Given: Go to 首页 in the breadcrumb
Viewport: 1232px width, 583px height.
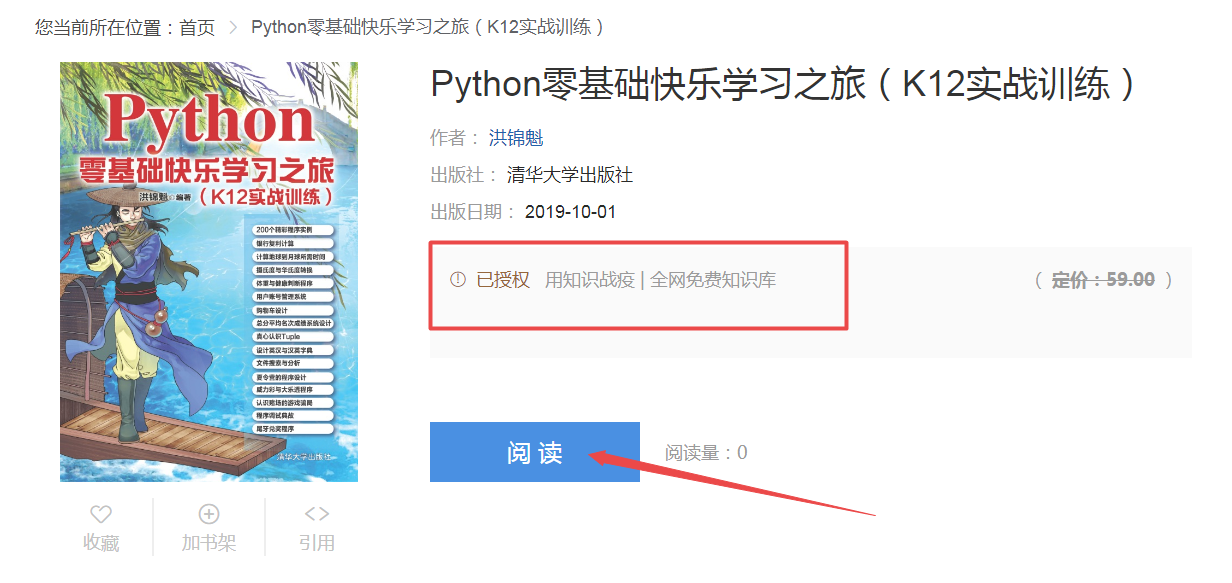Looking at the screenshot, I should [197, 27].
